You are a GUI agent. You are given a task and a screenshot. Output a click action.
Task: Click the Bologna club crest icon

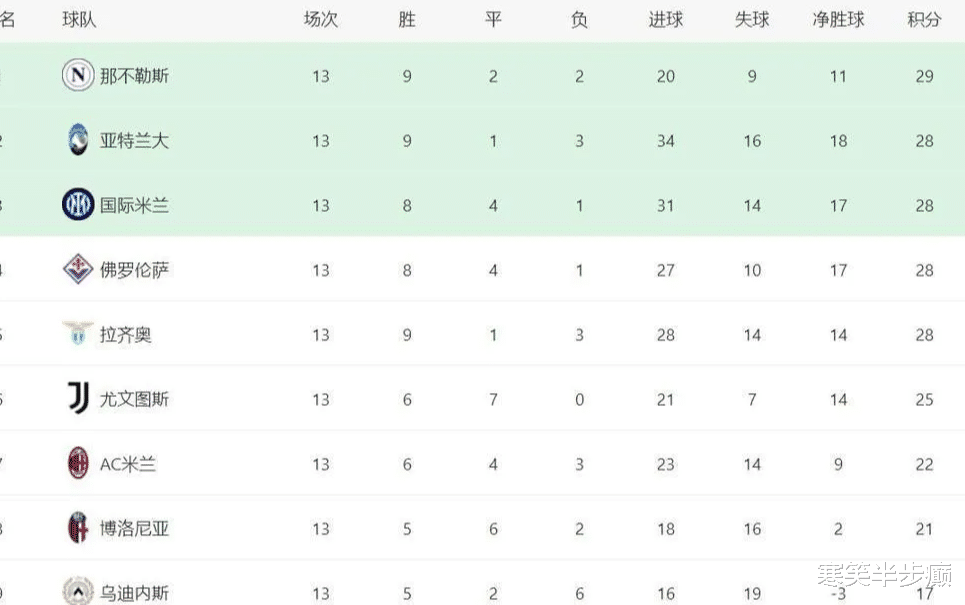tap(78, 528)
